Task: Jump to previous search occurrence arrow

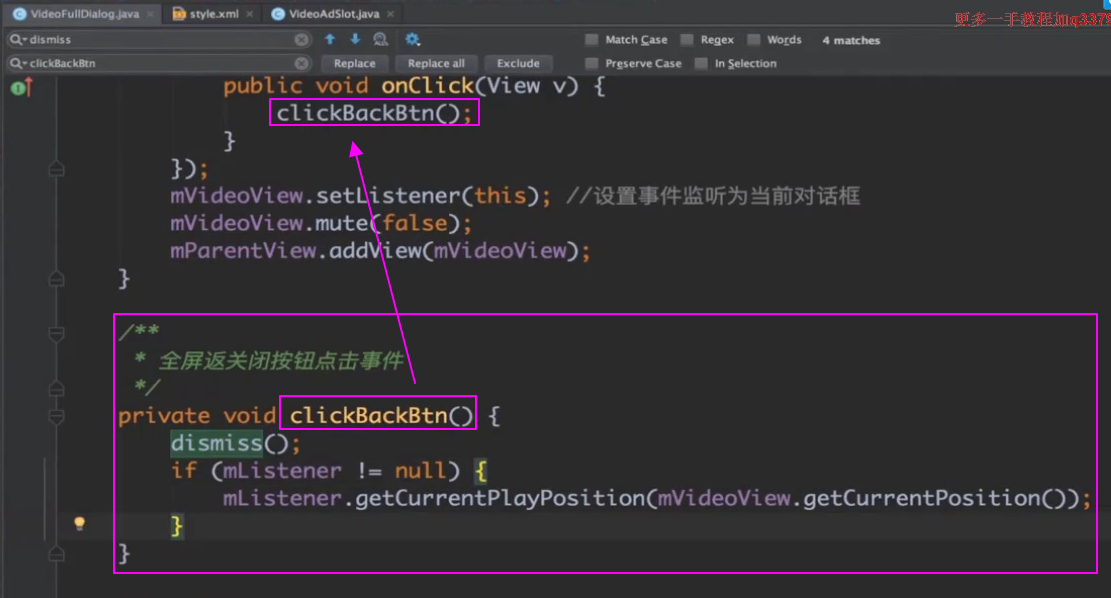Action: pos(330,39)
